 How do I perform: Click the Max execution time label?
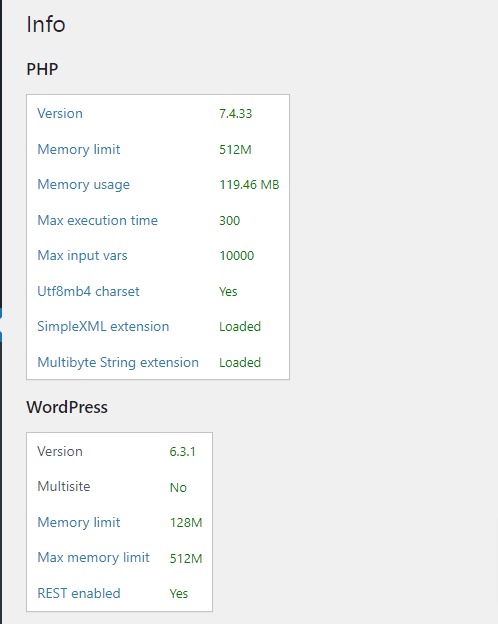(x=97, y=220)
